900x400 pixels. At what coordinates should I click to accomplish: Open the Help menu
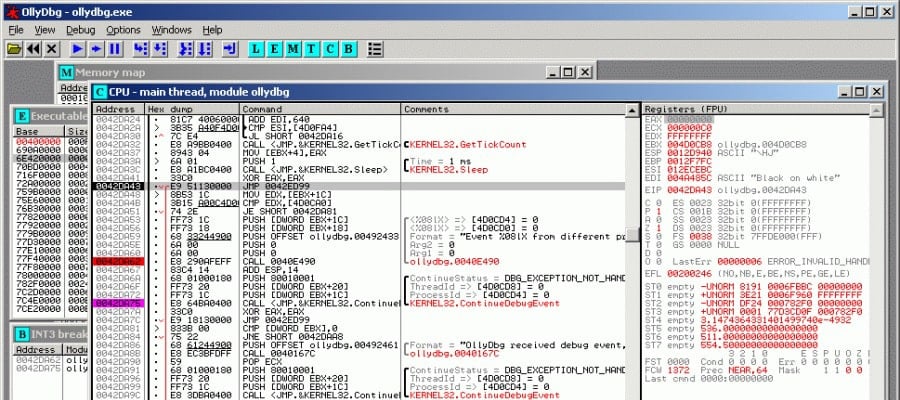point(212,30)
